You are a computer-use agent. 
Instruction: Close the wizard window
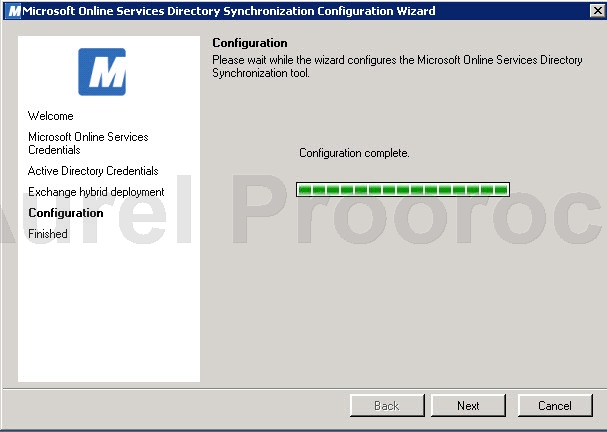click(597, 10)
